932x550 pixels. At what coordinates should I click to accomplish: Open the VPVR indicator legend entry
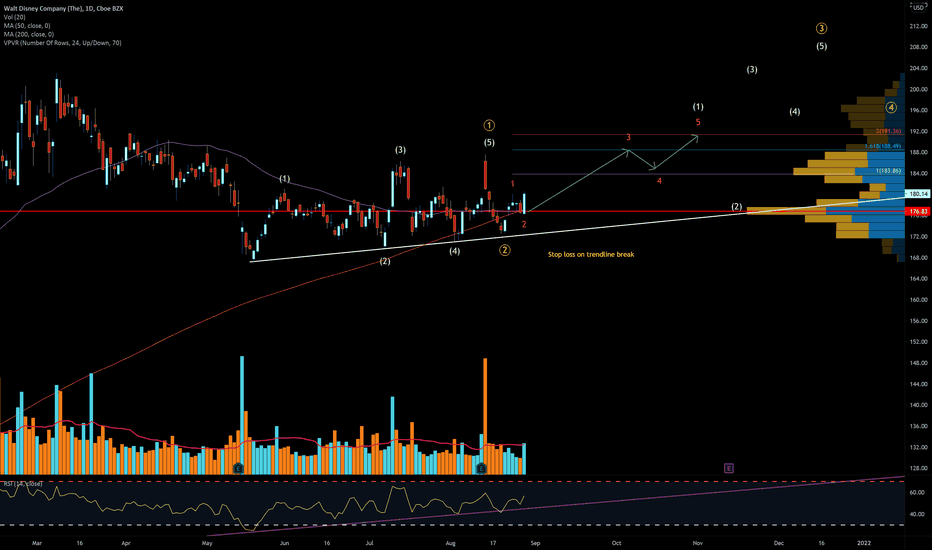click(x=62, y=43)
